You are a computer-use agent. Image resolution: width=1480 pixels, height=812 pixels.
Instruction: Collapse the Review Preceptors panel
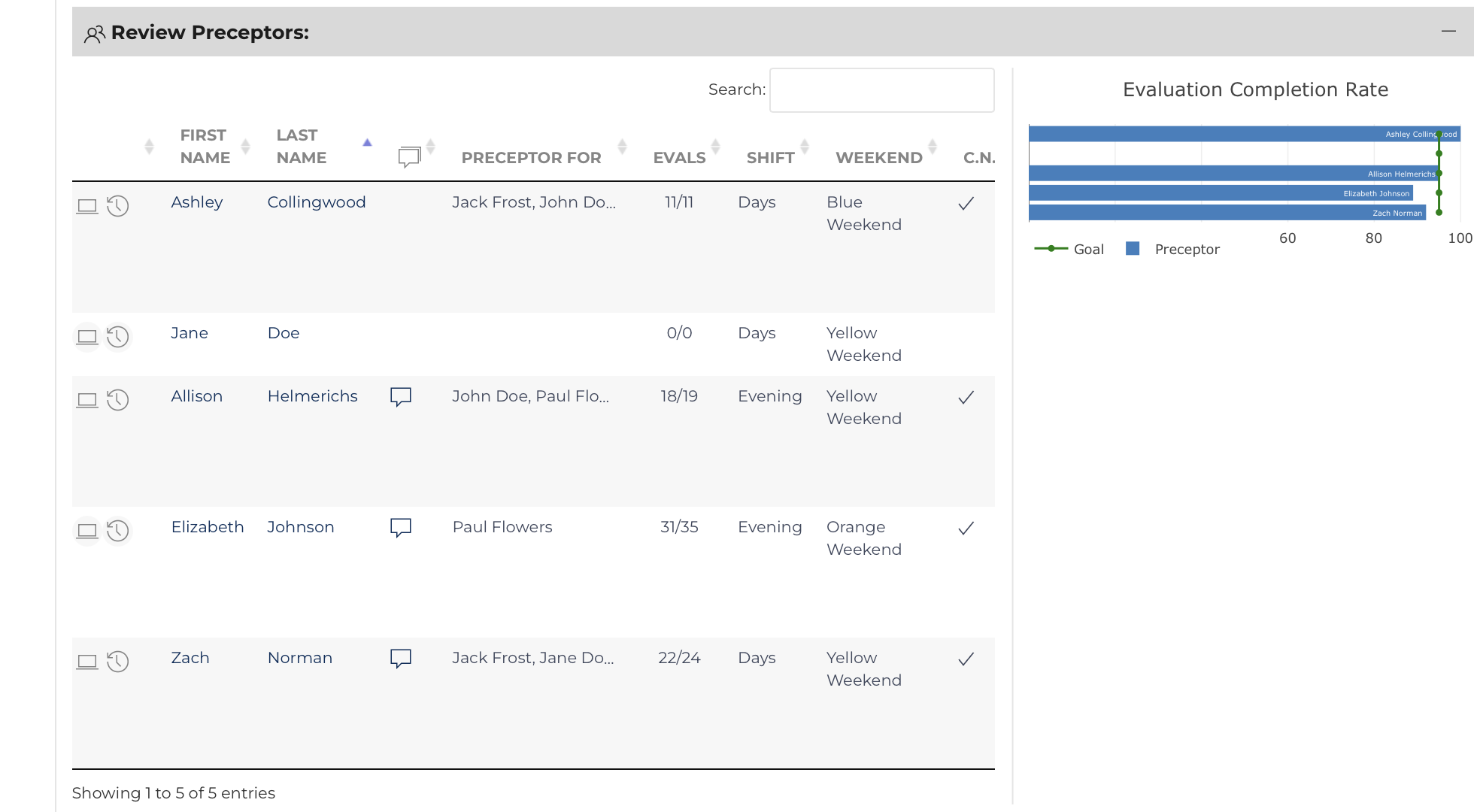1448,31
